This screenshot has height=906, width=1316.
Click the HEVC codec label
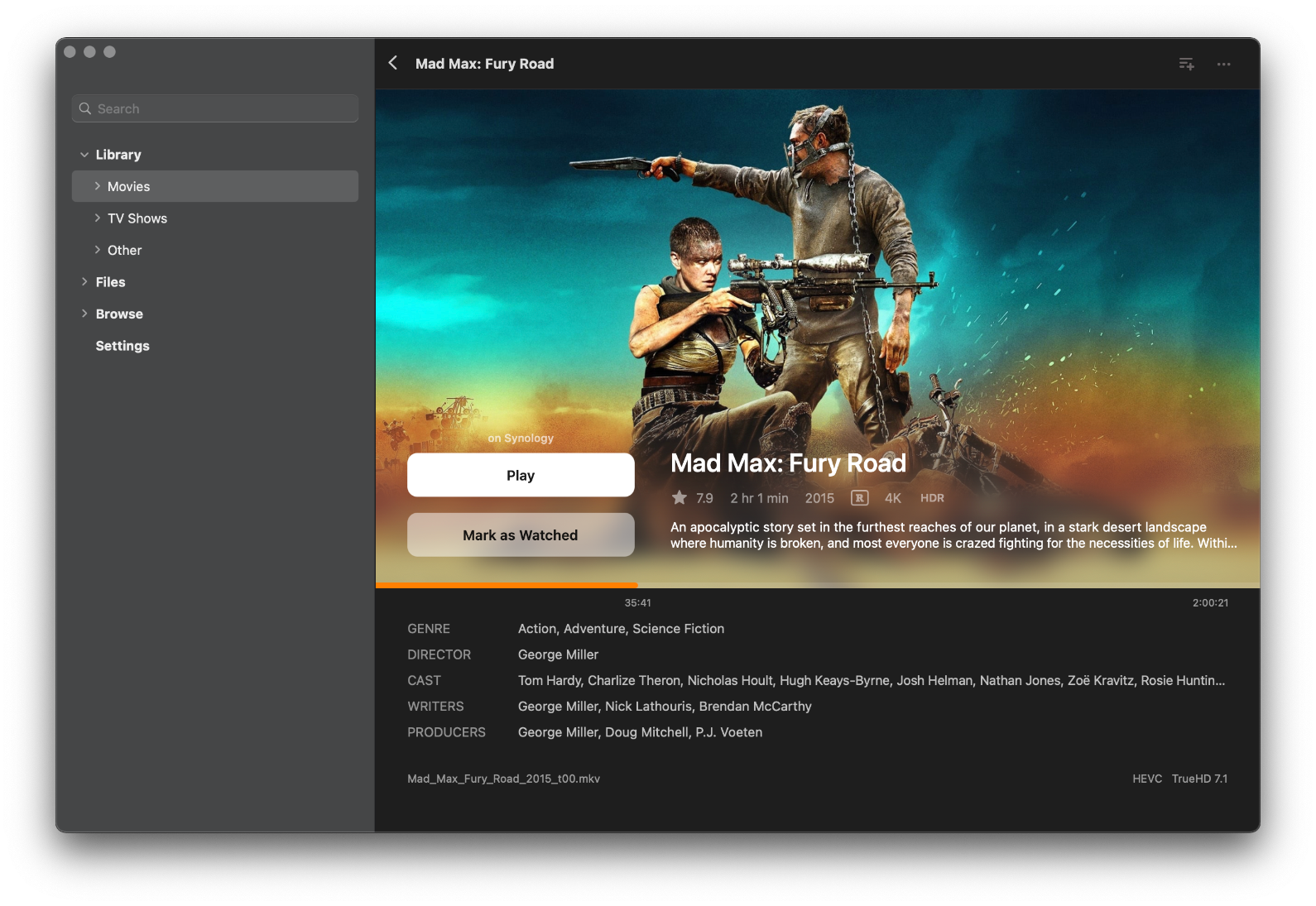pyautogui.click(x=1147, y=779)
